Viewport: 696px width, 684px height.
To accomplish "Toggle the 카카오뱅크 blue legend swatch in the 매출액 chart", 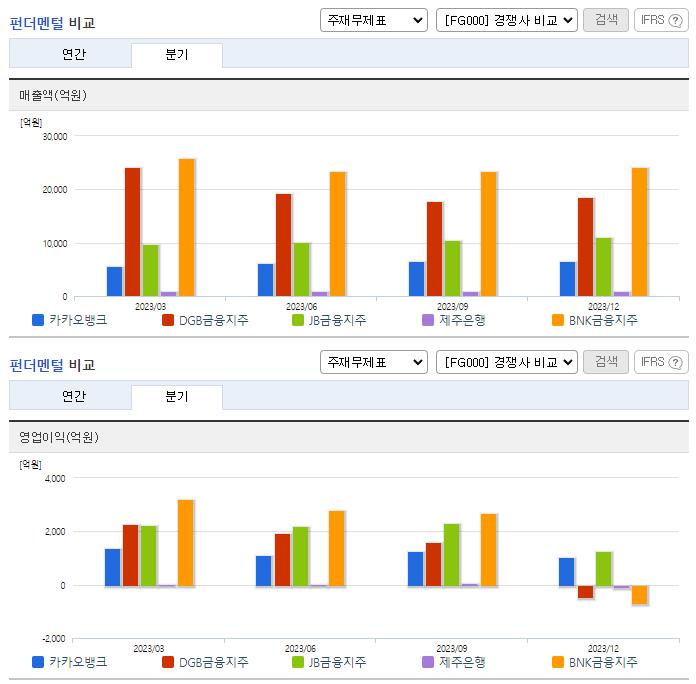I will [38, 320].
